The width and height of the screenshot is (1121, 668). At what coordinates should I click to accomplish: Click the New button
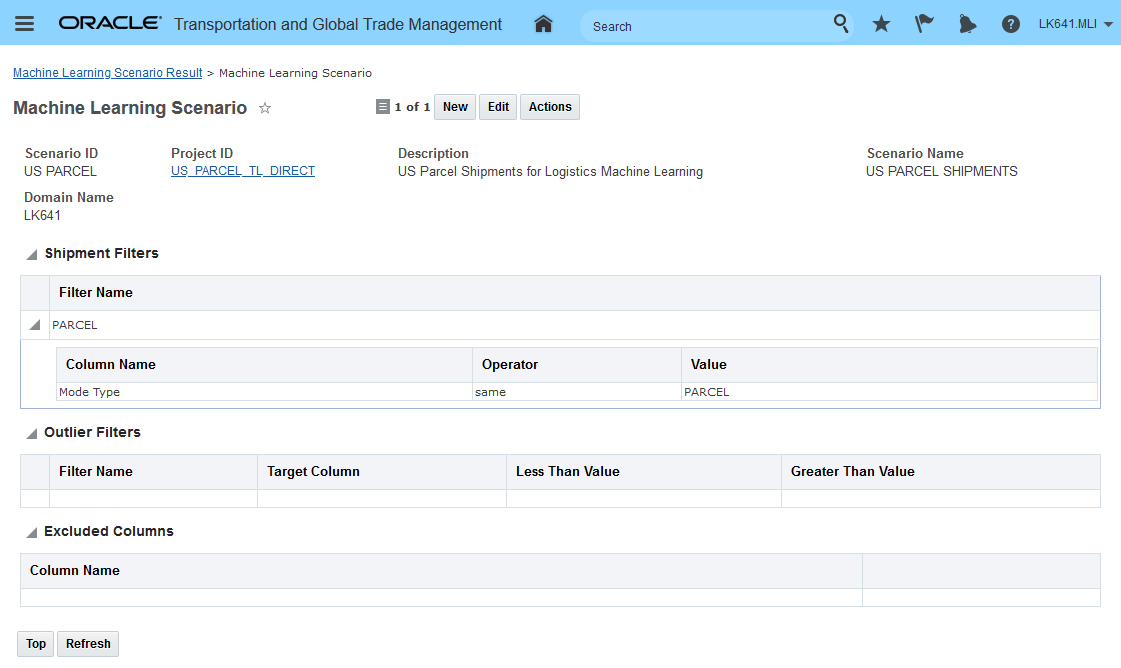pos(455,107)
